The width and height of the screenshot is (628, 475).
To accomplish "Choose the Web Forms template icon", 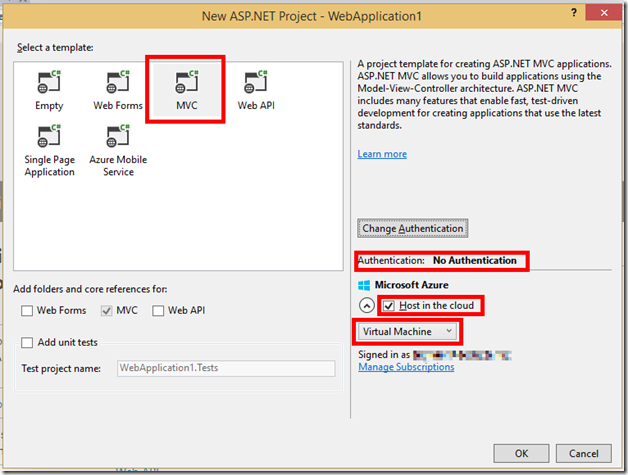I will point(118,82).
